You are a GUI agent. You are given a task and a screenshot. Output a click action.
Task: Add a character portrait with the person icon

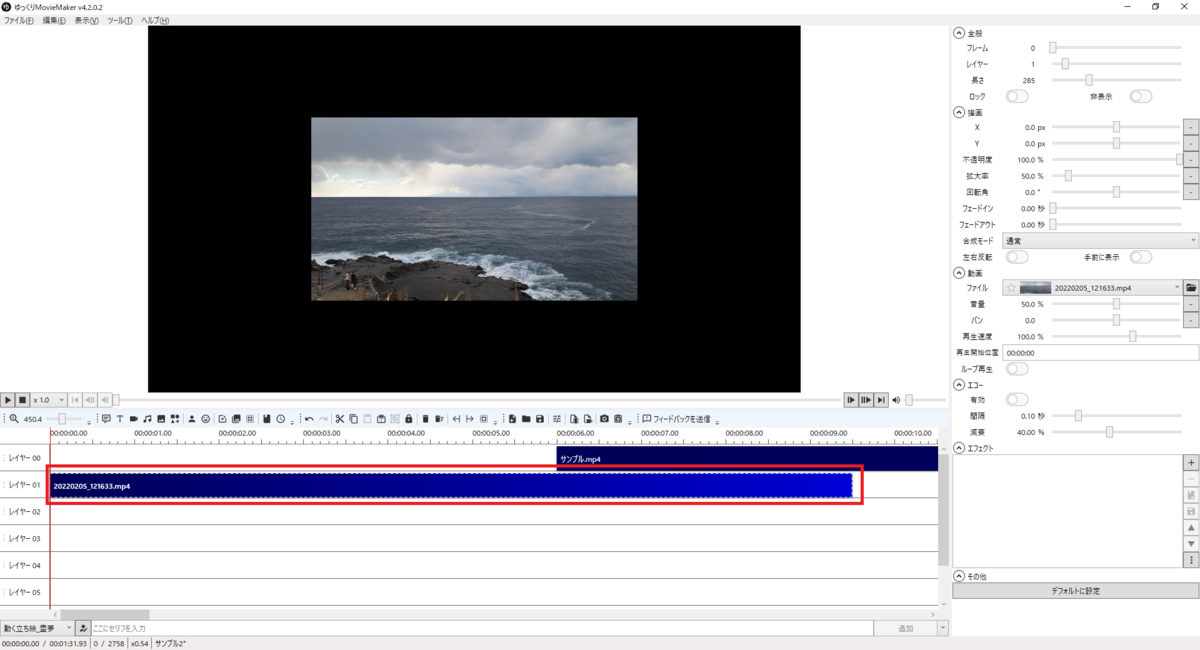pyautogui.click(x=192, y=418)
